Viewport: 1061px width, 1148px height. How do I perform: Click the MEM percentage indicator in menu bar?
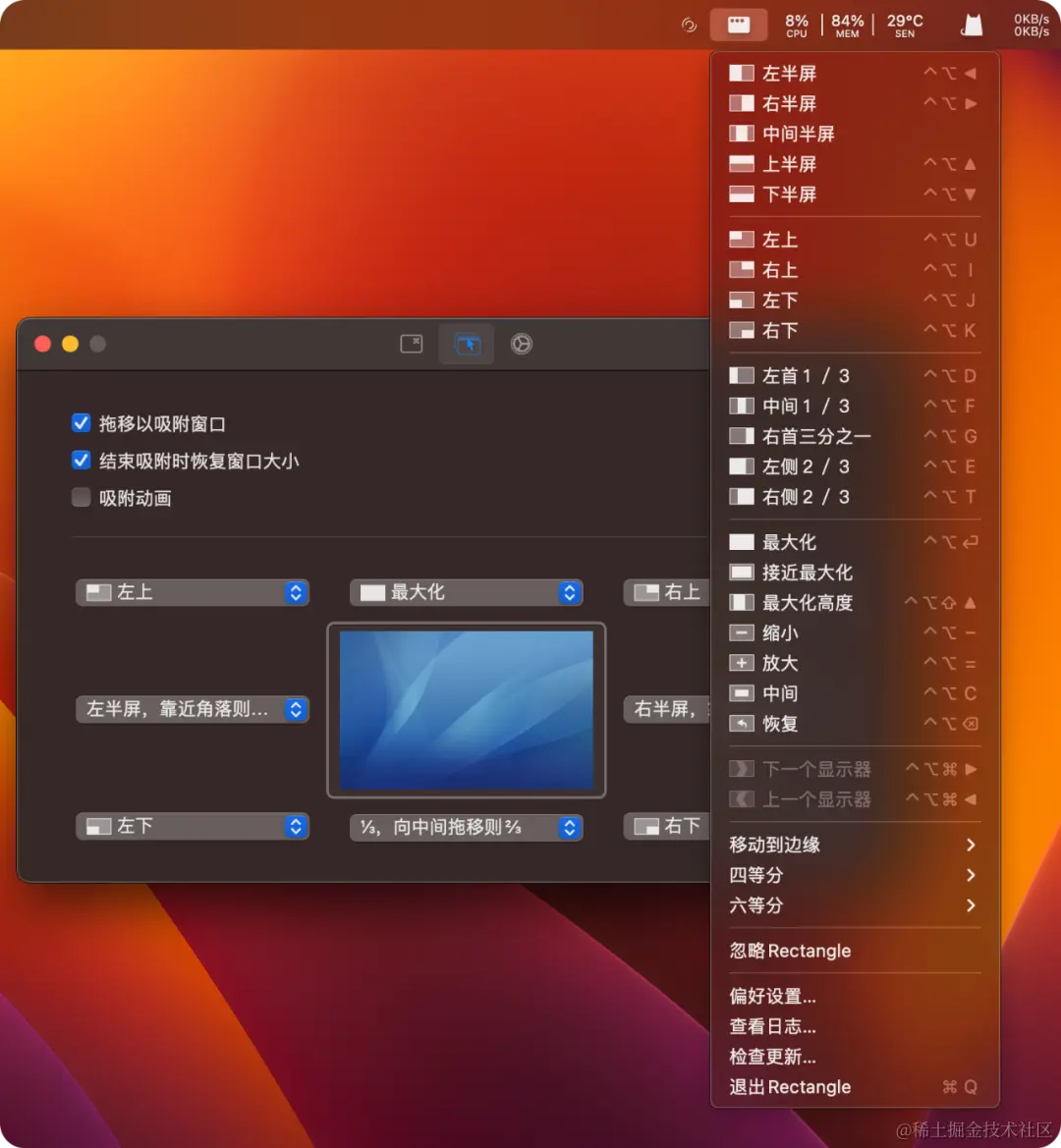(846, 24)
